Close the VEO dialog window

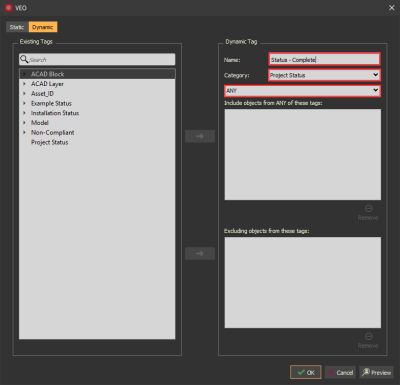pyautogui.click(x=392, y=8)
